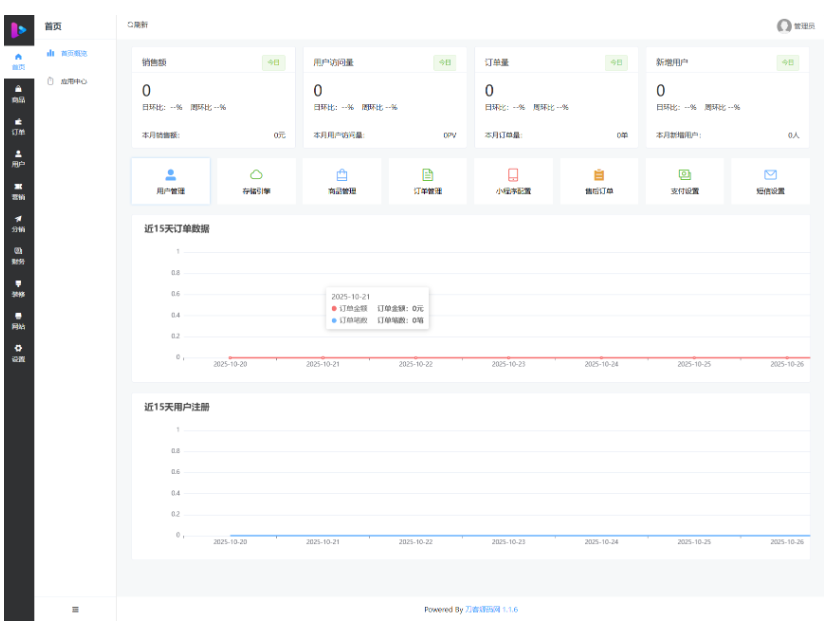The width and height of the screenshot is (837, 635).
Task: Click footer version link 1.1.6
Action: [509, 608]
